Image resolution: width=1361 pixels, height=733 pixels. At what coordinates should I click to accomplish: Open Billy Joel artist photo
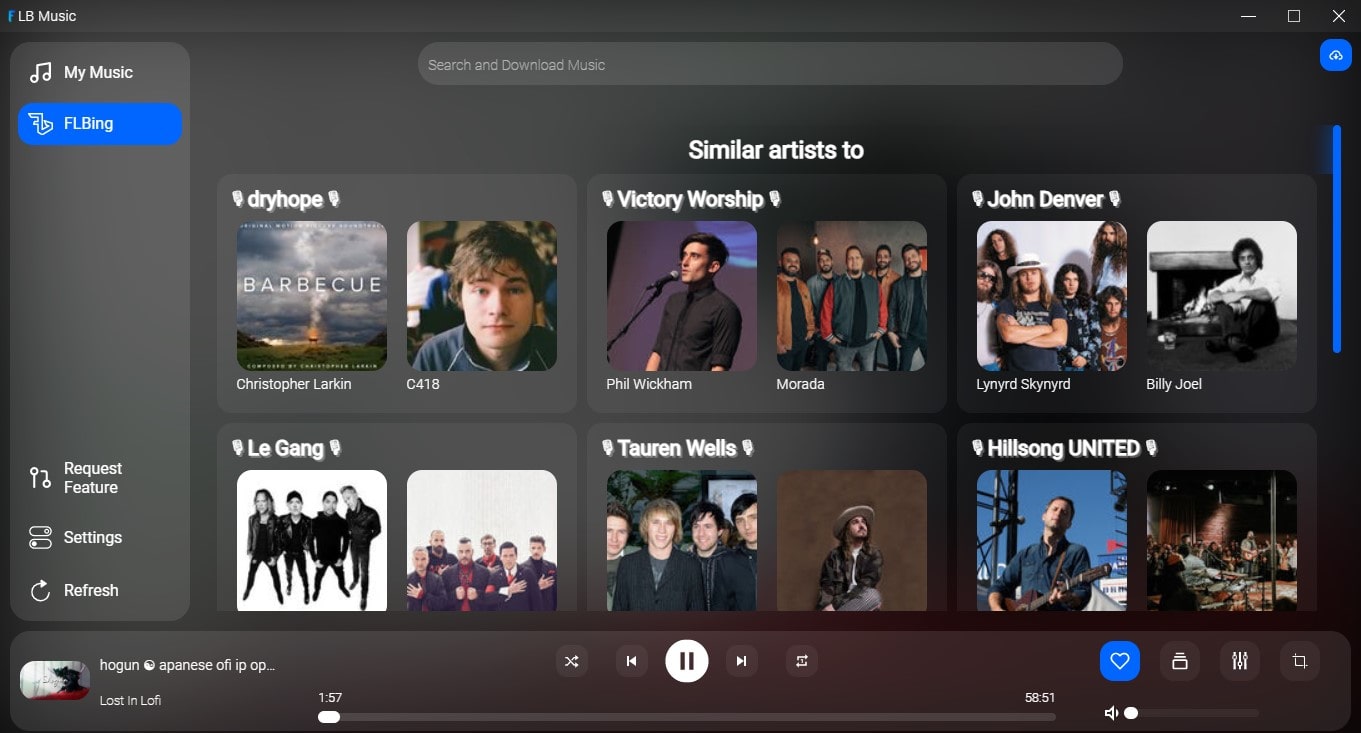point(1222,296)
